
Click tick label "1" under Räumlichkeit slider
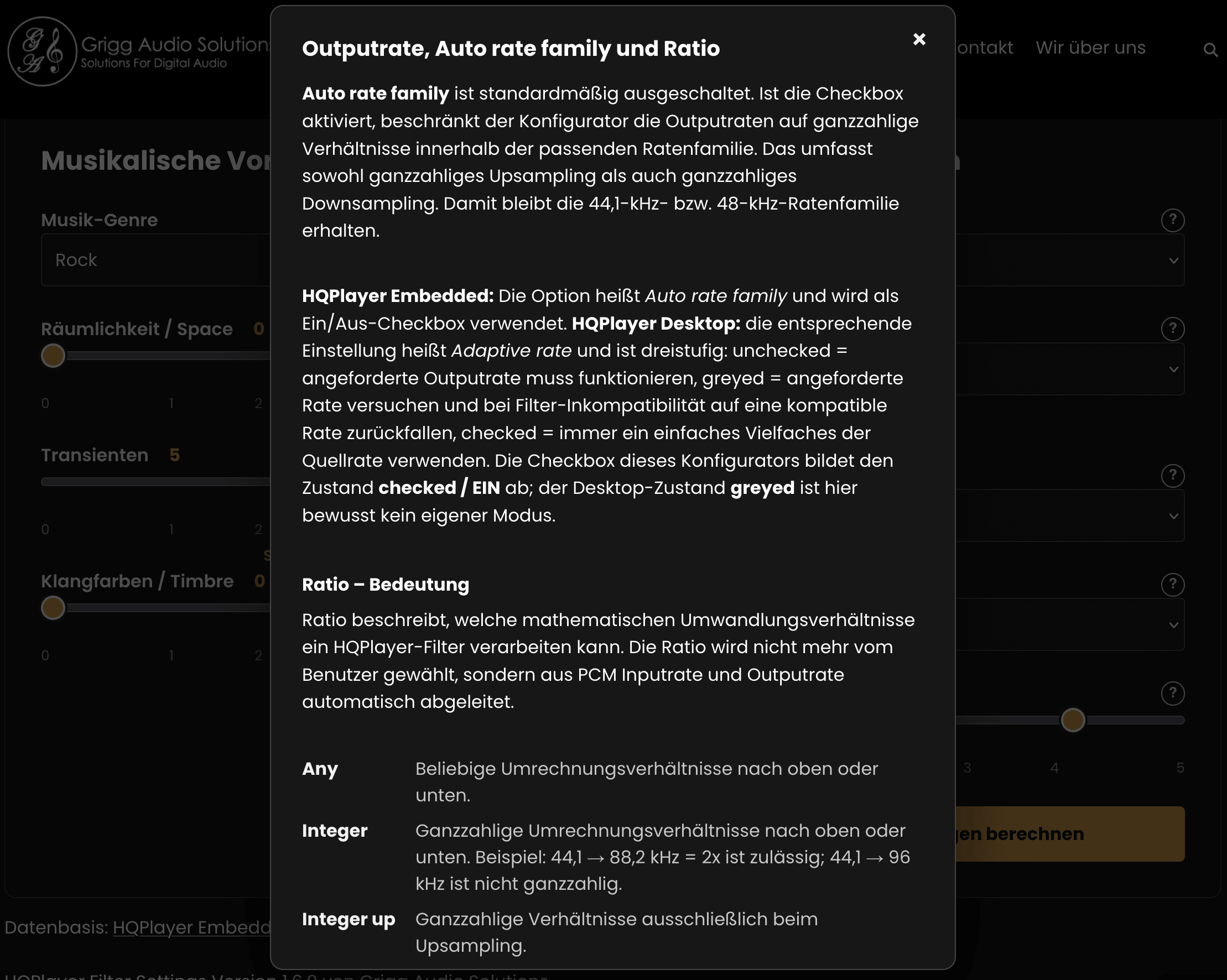[171, 404]
